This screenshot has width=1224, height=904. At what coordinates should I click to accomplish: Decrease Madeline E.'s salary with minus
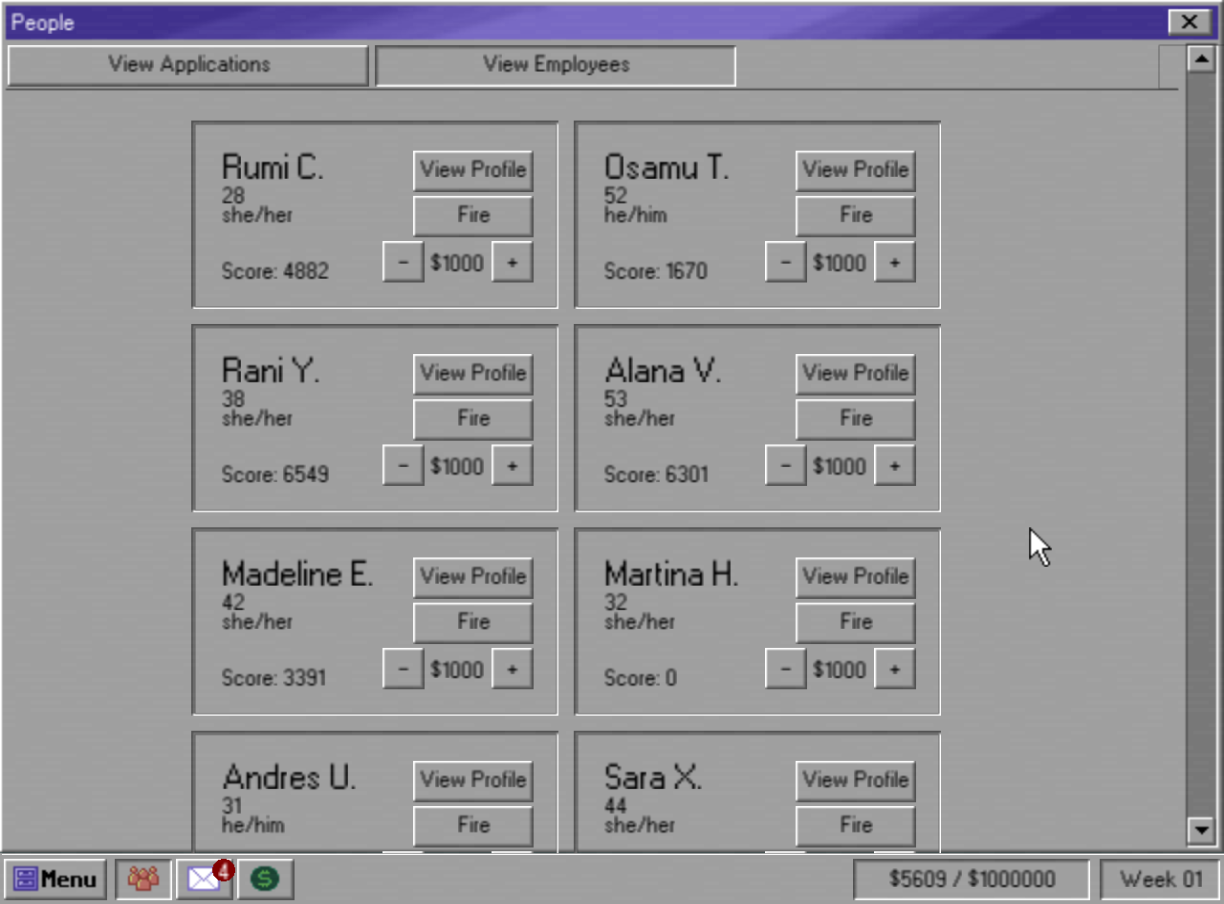click(403, 669)
